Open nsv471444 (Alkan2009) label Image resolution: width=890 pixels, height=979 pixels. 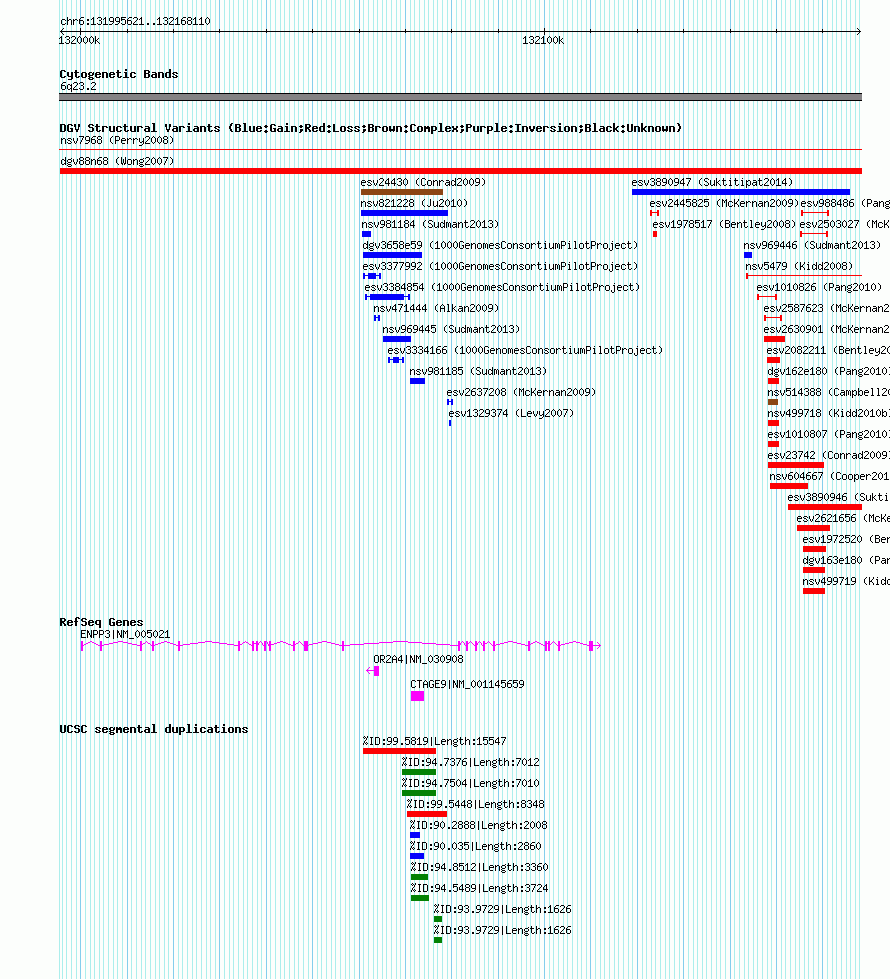tap(436, 308)
